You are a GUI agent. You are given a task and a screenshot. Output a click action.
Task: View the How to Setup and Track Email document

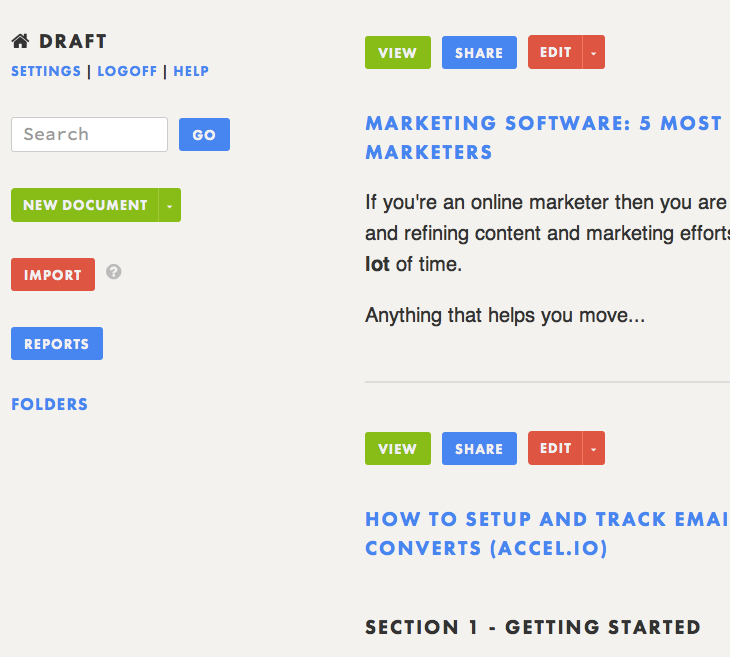397,449
